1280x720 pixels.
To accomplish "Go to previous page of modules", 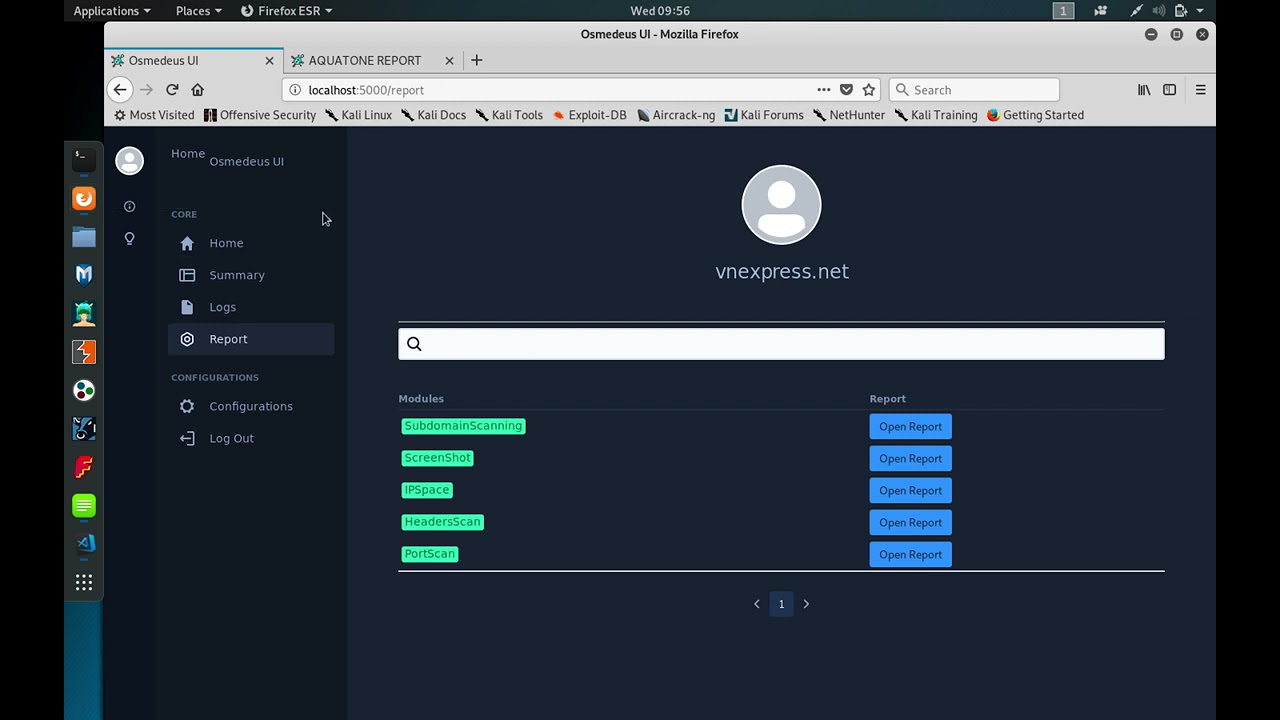I will 757,603.
